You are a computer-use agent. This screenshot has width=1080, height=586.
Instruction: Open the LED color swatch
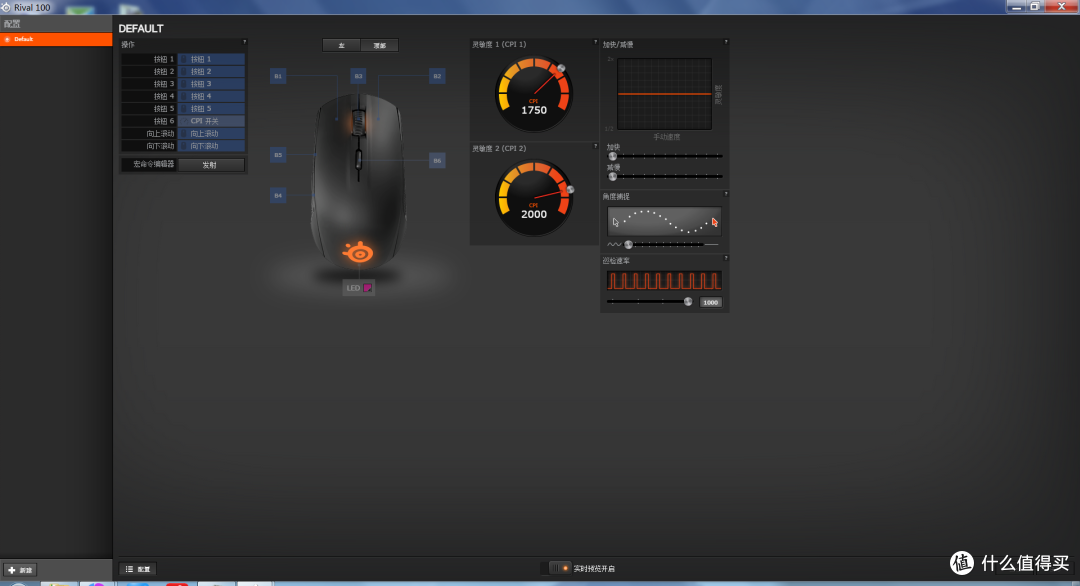pos(368,288)
